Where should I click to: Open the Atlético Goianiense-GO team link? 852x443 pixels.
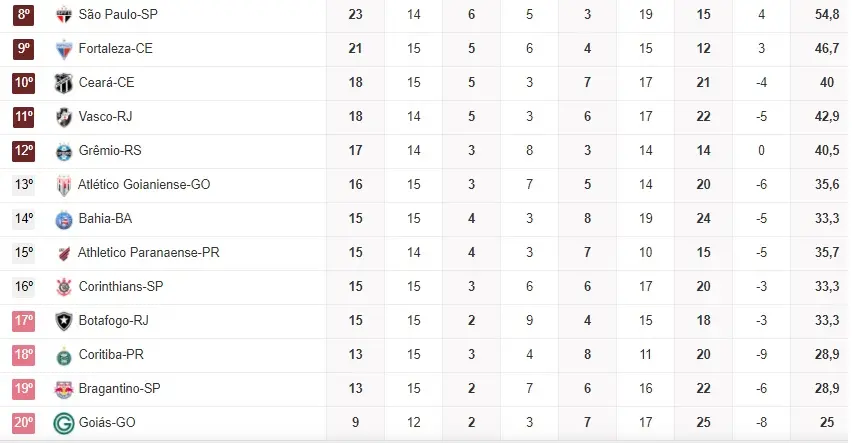coord(144,185)
